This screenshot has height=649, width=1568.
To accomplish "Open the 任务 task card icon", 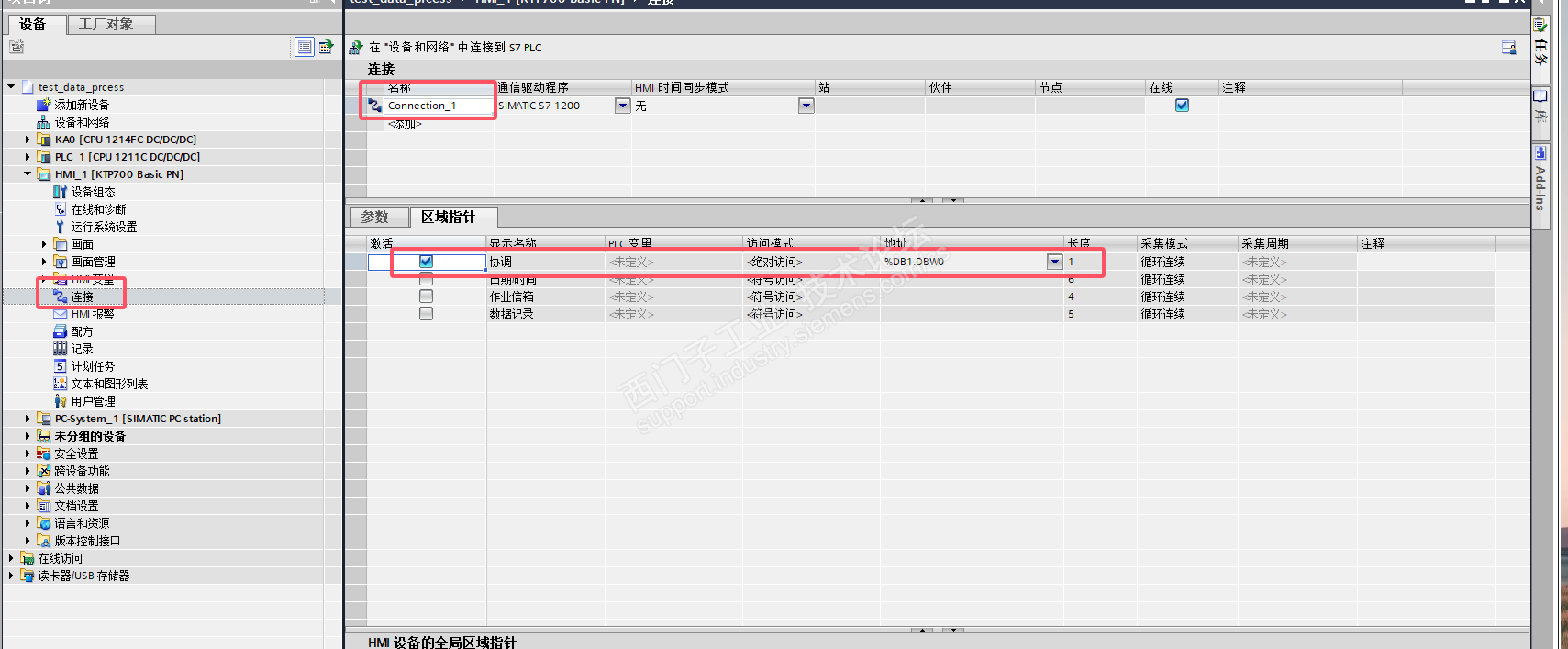I will (1540, 25).
